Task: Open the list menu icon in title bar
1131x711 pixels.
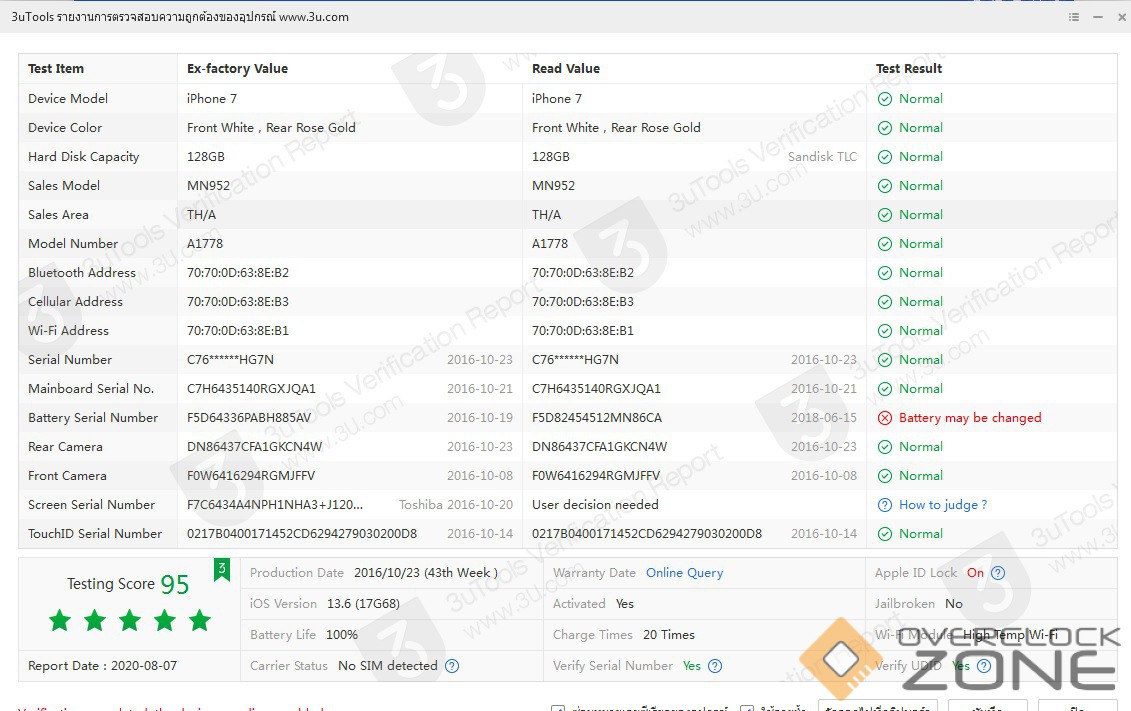Action: (x=1074, y=17)
